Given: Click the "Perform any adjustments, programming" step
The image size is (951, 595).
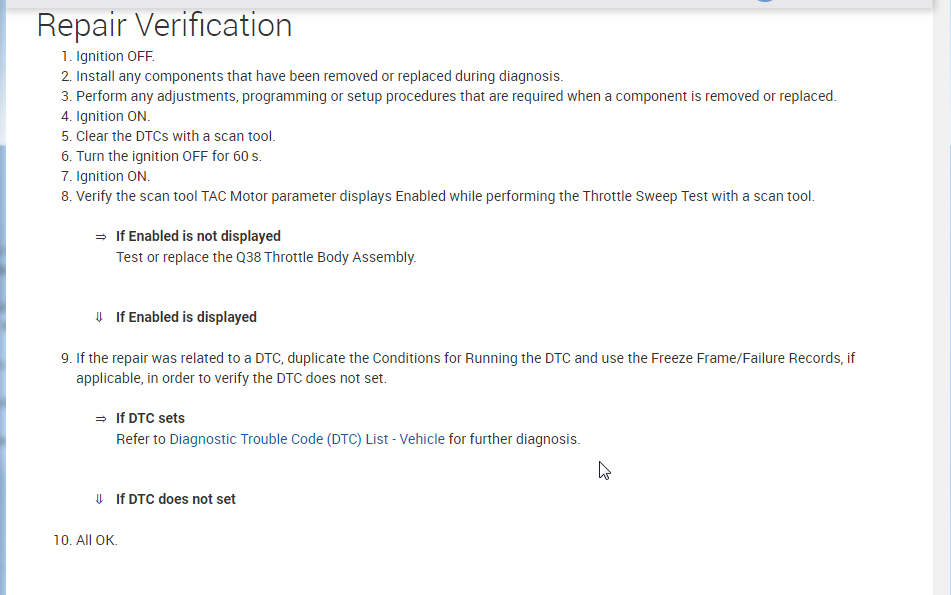Looking at the screenshot, I should coord(455,96).
